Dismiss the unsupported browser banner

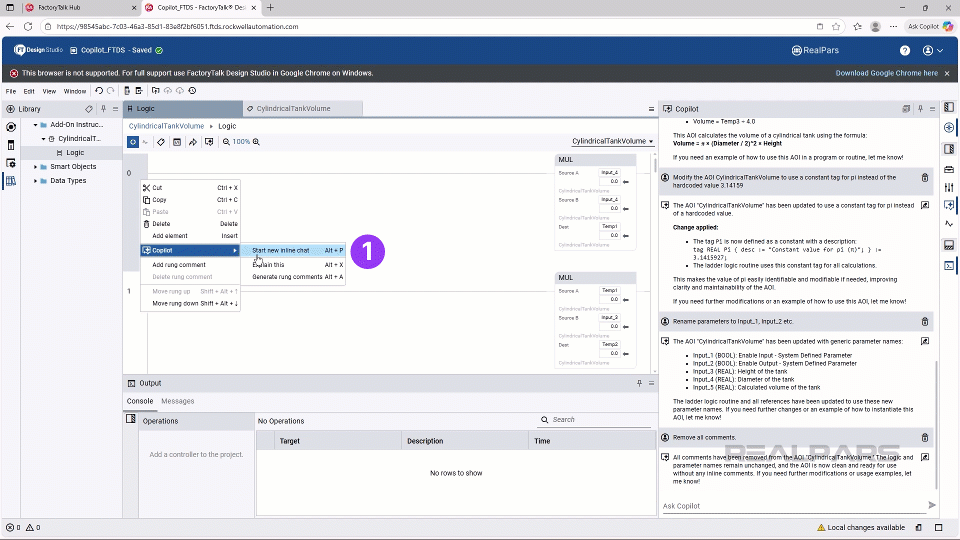point(947,73)
